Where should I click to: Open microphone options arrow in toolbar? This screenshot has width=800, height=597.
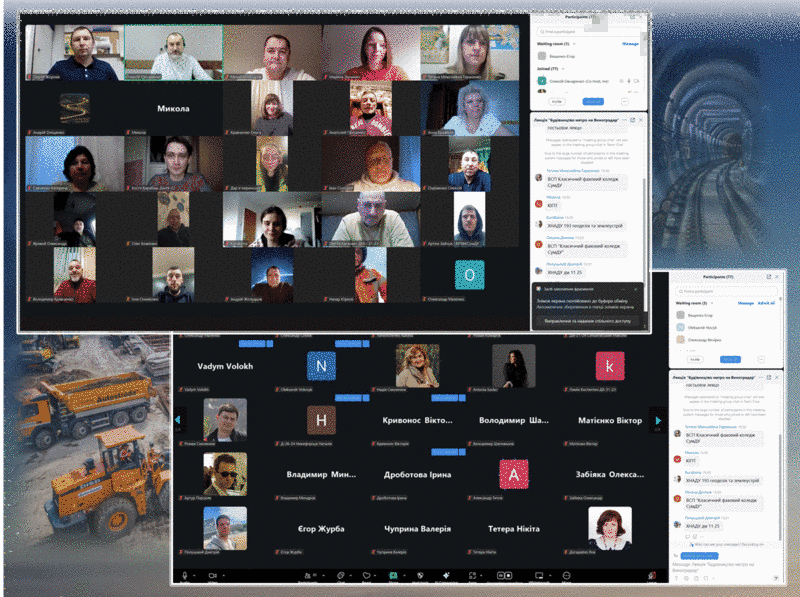(x=196, y=576)
